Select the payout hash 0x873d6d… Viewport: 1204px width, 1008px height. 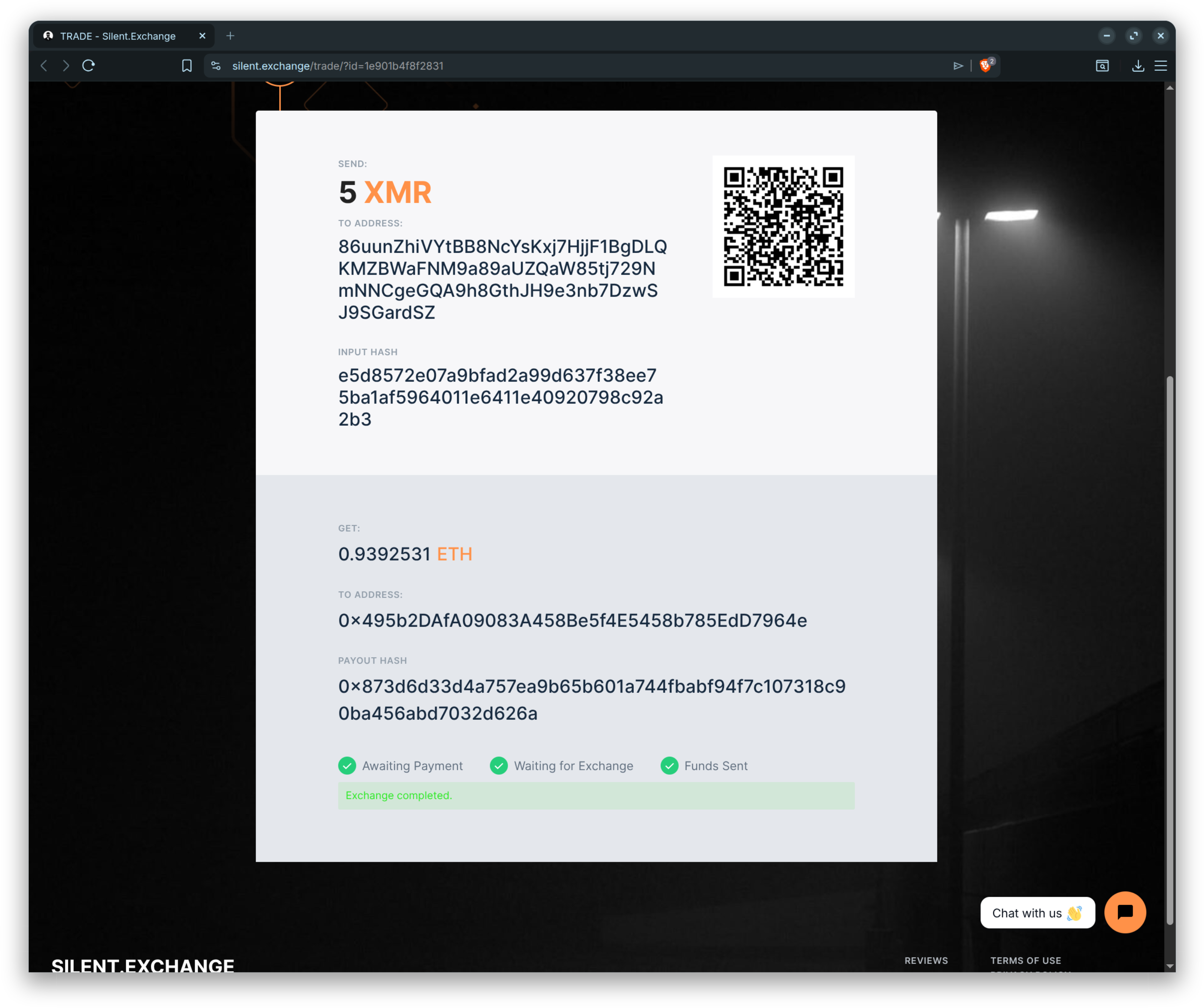tap(592, 699)
